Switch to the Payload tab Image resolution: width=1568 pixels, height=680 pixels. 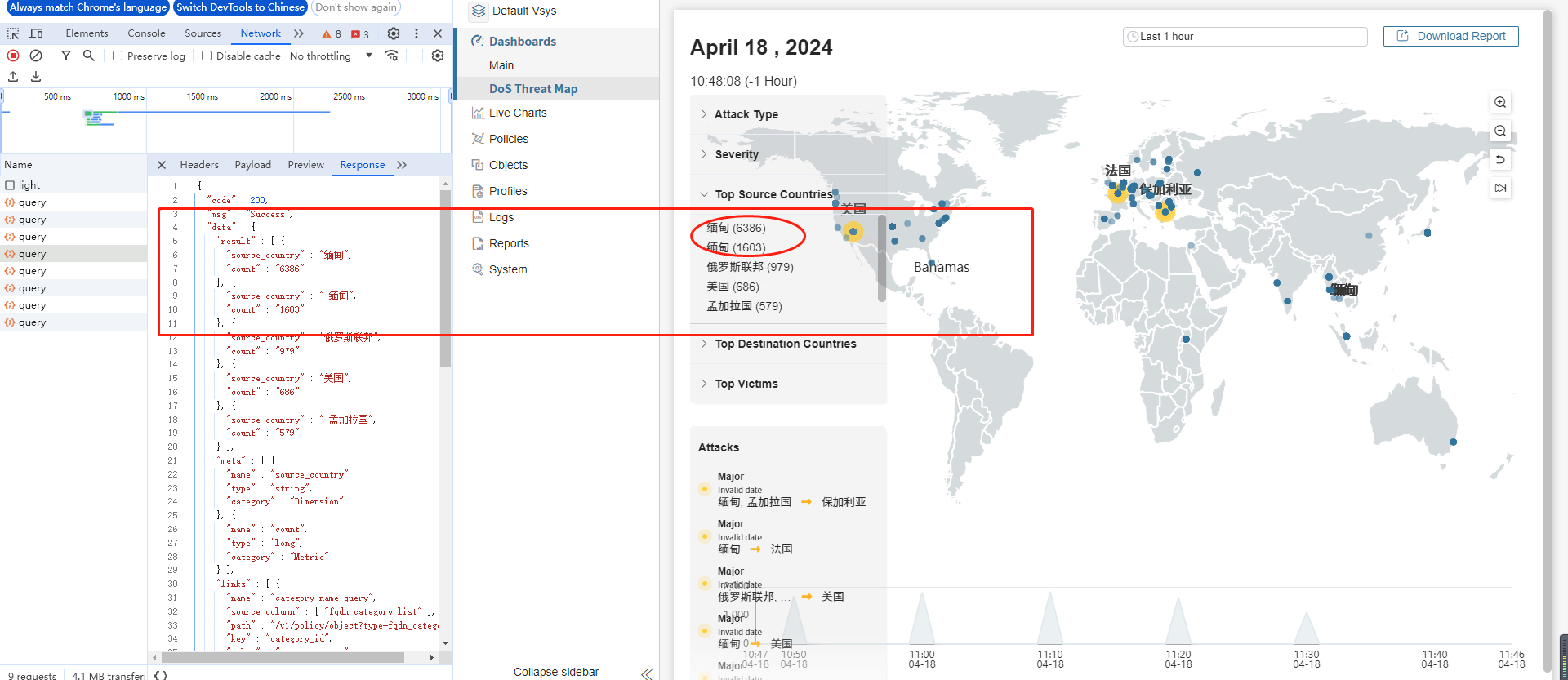(252, 165)
